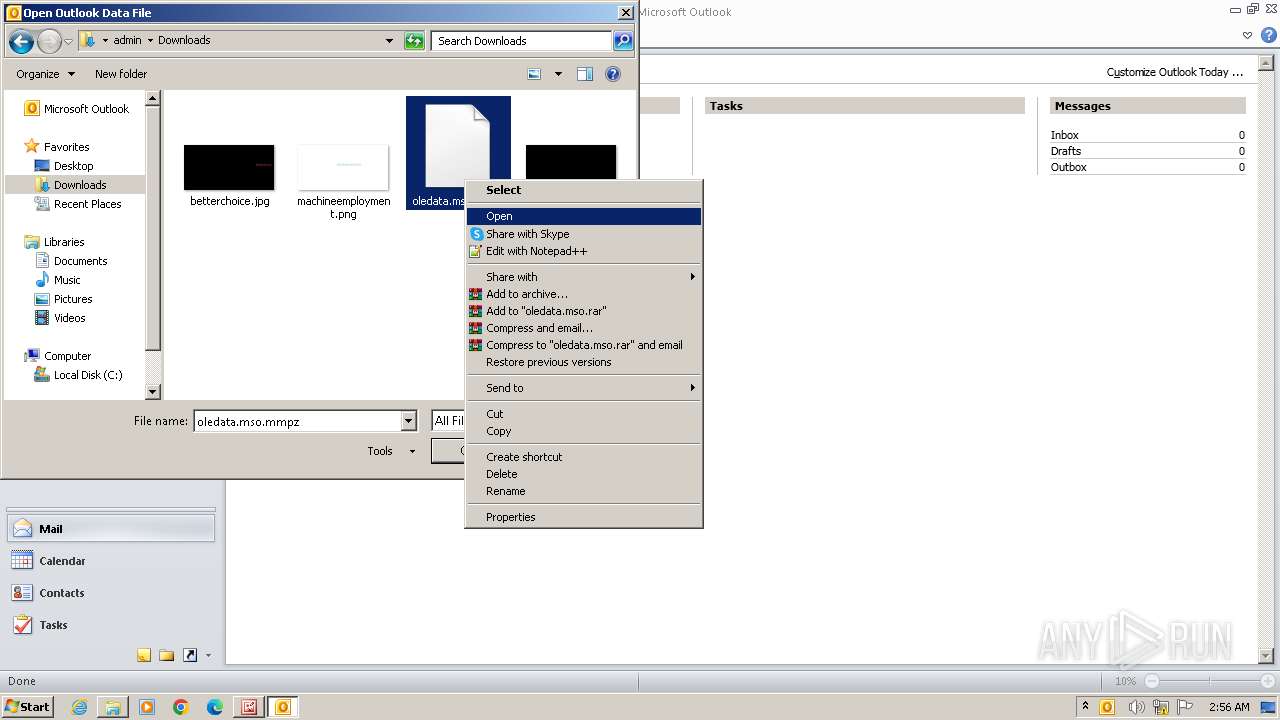1280x720 pixels.
Task: Click the machineemployment.png thumbnail
Action: 343,167
